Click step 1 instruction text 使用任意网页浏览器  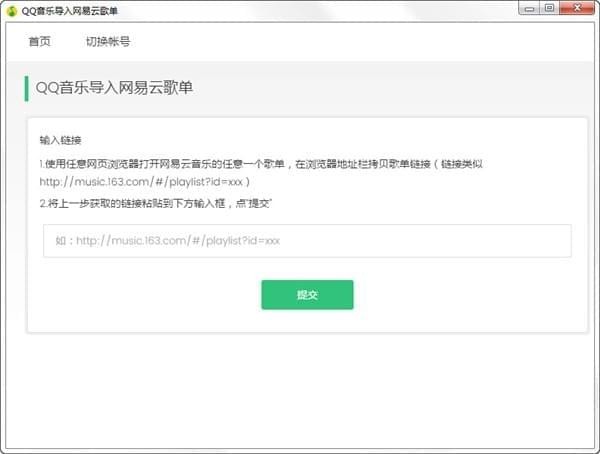[92, 164]
